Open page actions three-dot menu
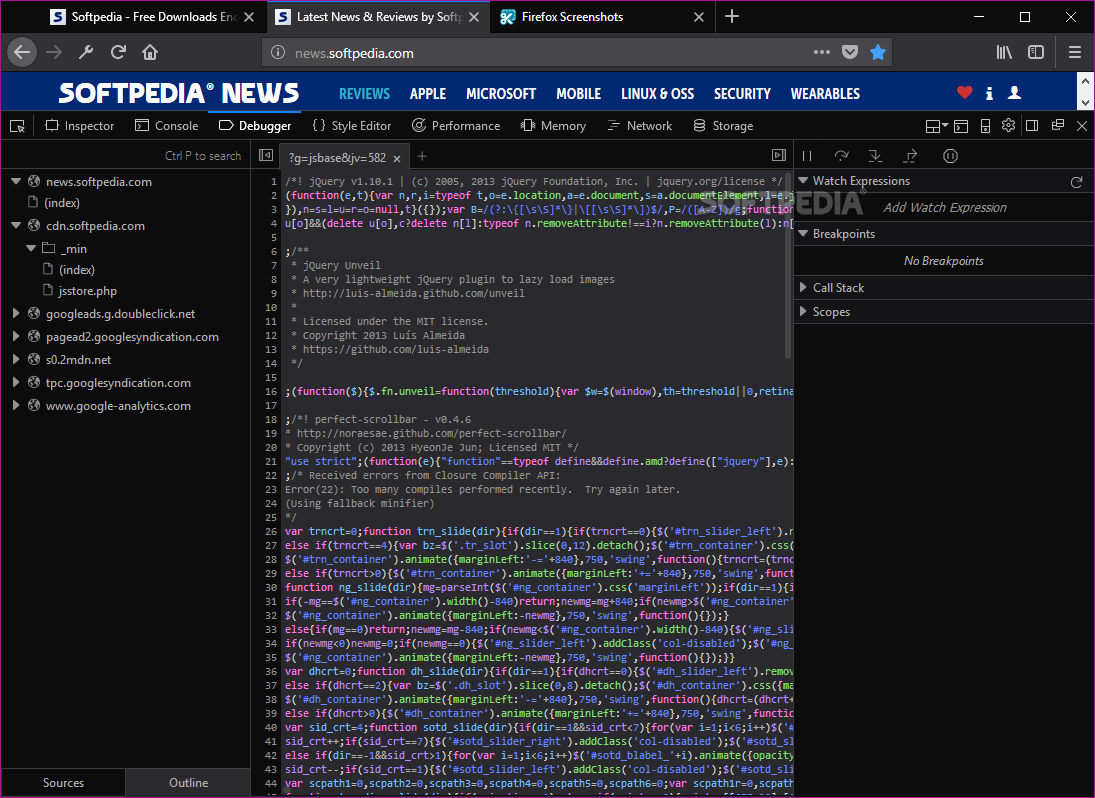The image size is (1095, 798). pos(822,52)
